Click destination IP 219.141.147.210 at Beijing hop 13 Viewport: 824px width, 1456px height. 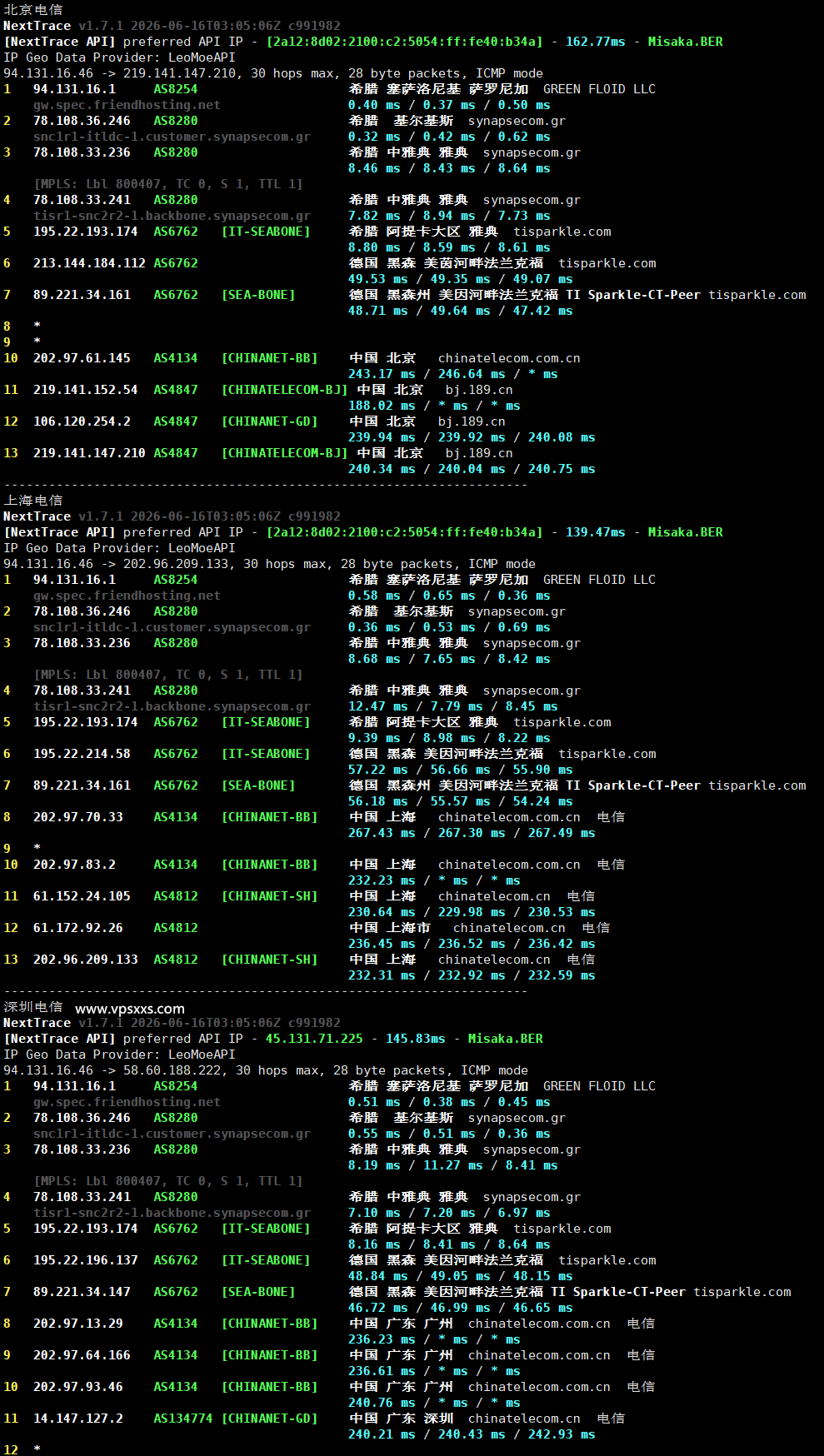[89, 453]
